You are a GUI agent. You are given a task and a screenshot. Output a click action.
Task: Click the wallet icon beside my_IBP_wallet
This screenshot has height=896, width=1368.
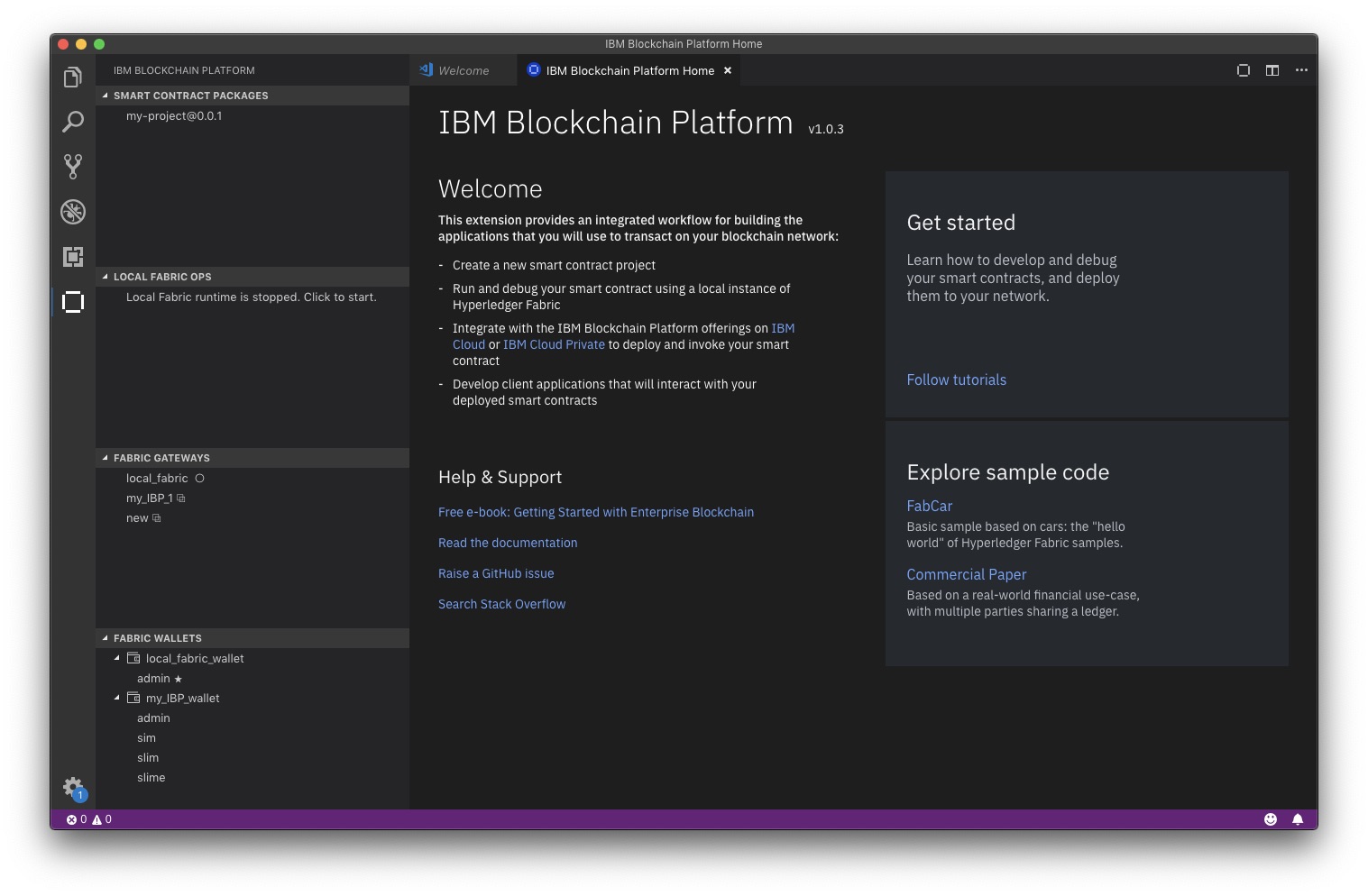pos(133,698)
